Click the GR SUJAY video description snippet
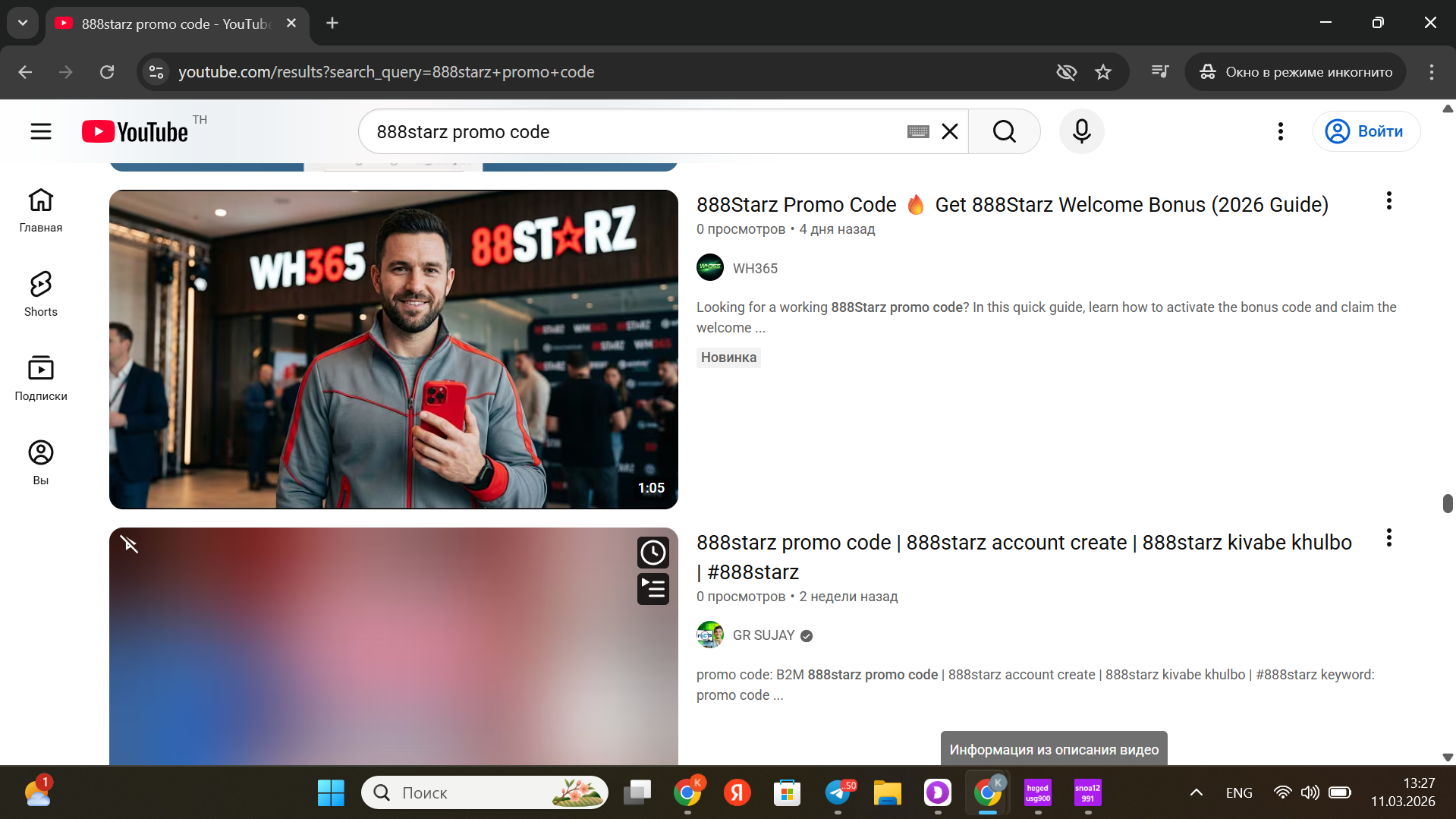This screenshot has height=819, width=1456. pos(1036,685)
